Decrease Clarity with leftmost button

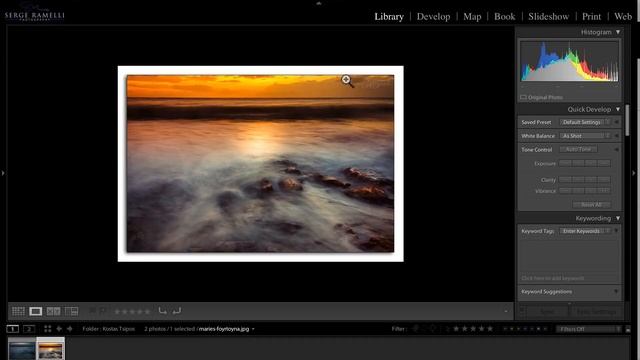[565, 180]
